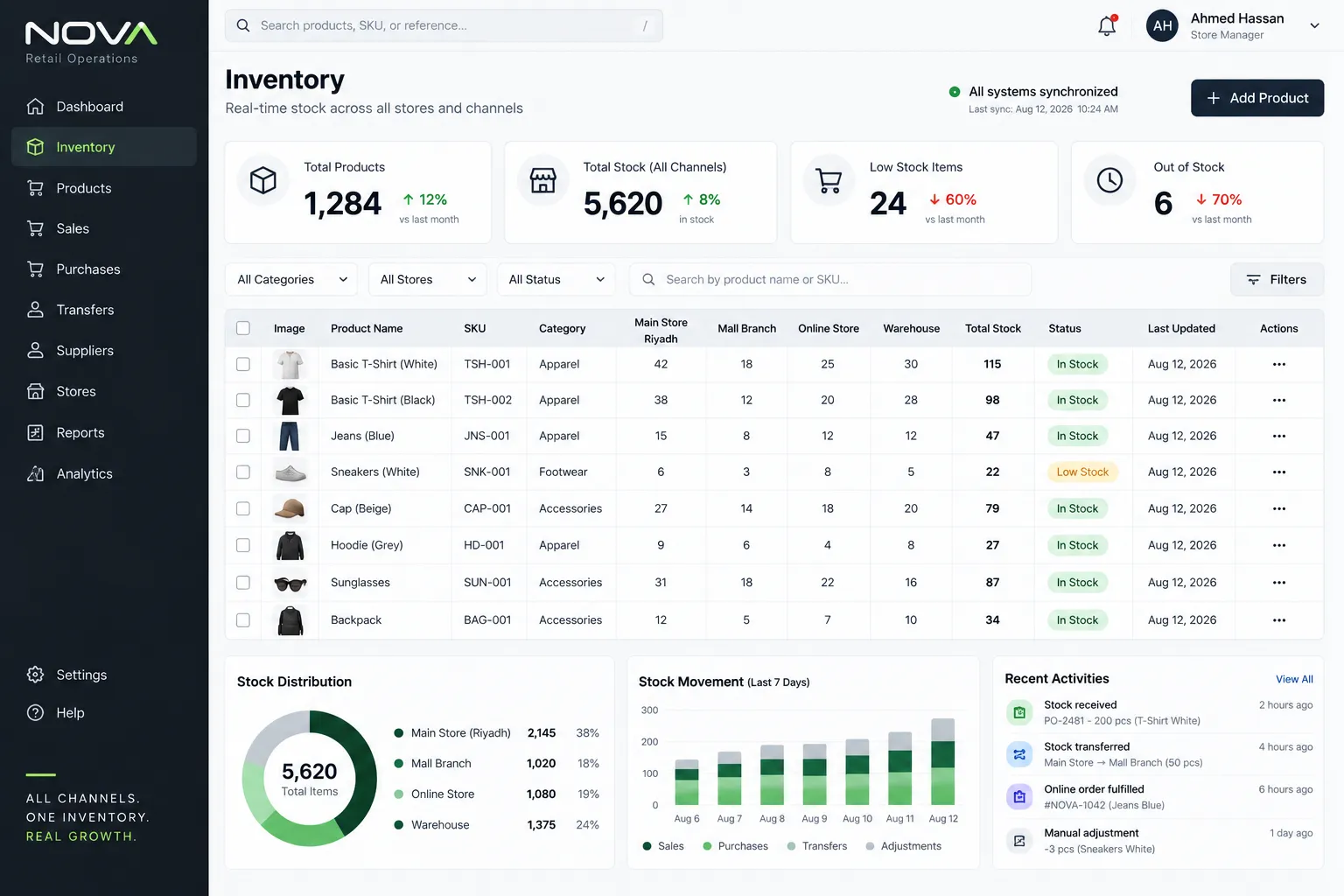
Task: Click the NOVA Retail Operations logo
Action: (x=91, y=42)
